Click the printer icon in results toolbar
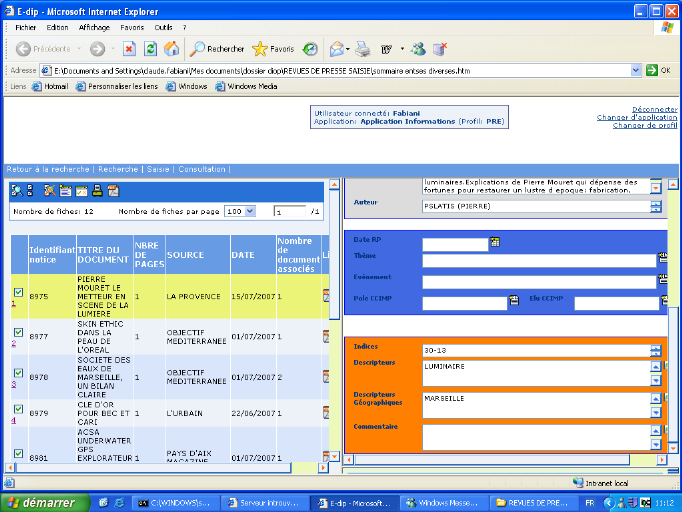The height and width of the screenshot is (512, 682). coord(97,190)
